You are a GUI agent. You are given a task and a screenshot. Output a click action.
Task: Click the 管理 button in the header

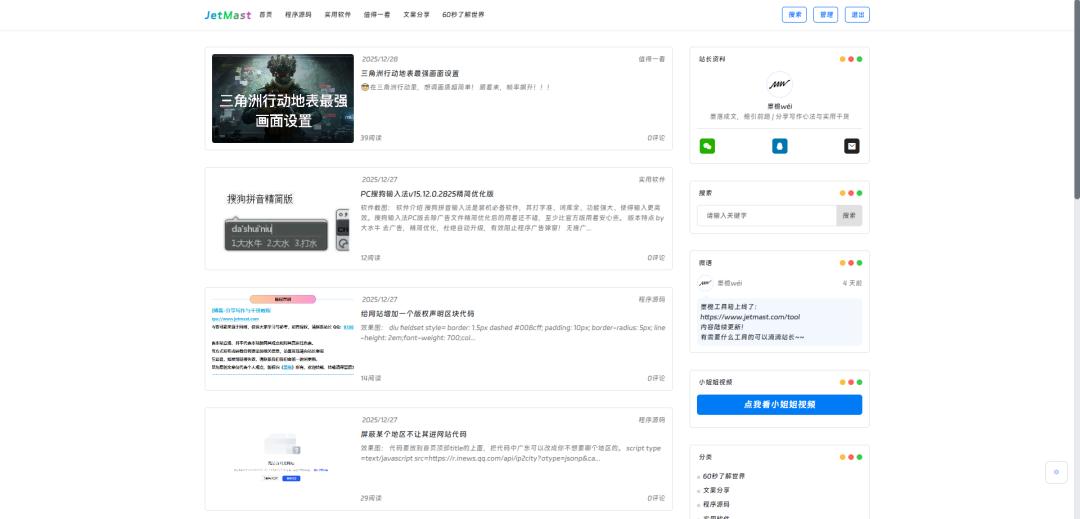coord(825,15)
